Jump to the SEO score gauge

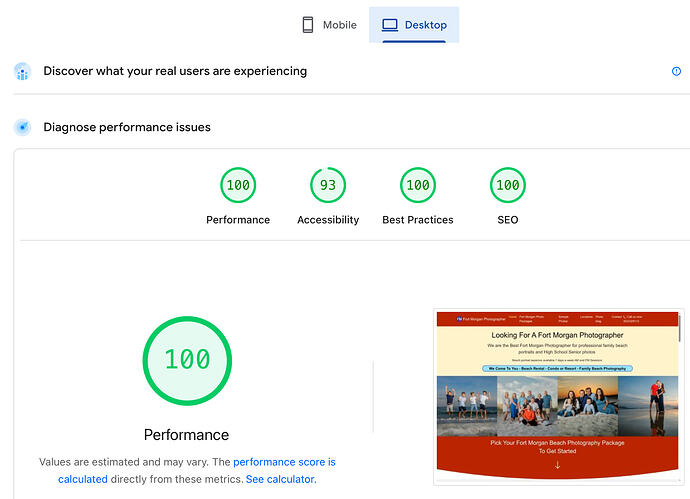[508, 185]
